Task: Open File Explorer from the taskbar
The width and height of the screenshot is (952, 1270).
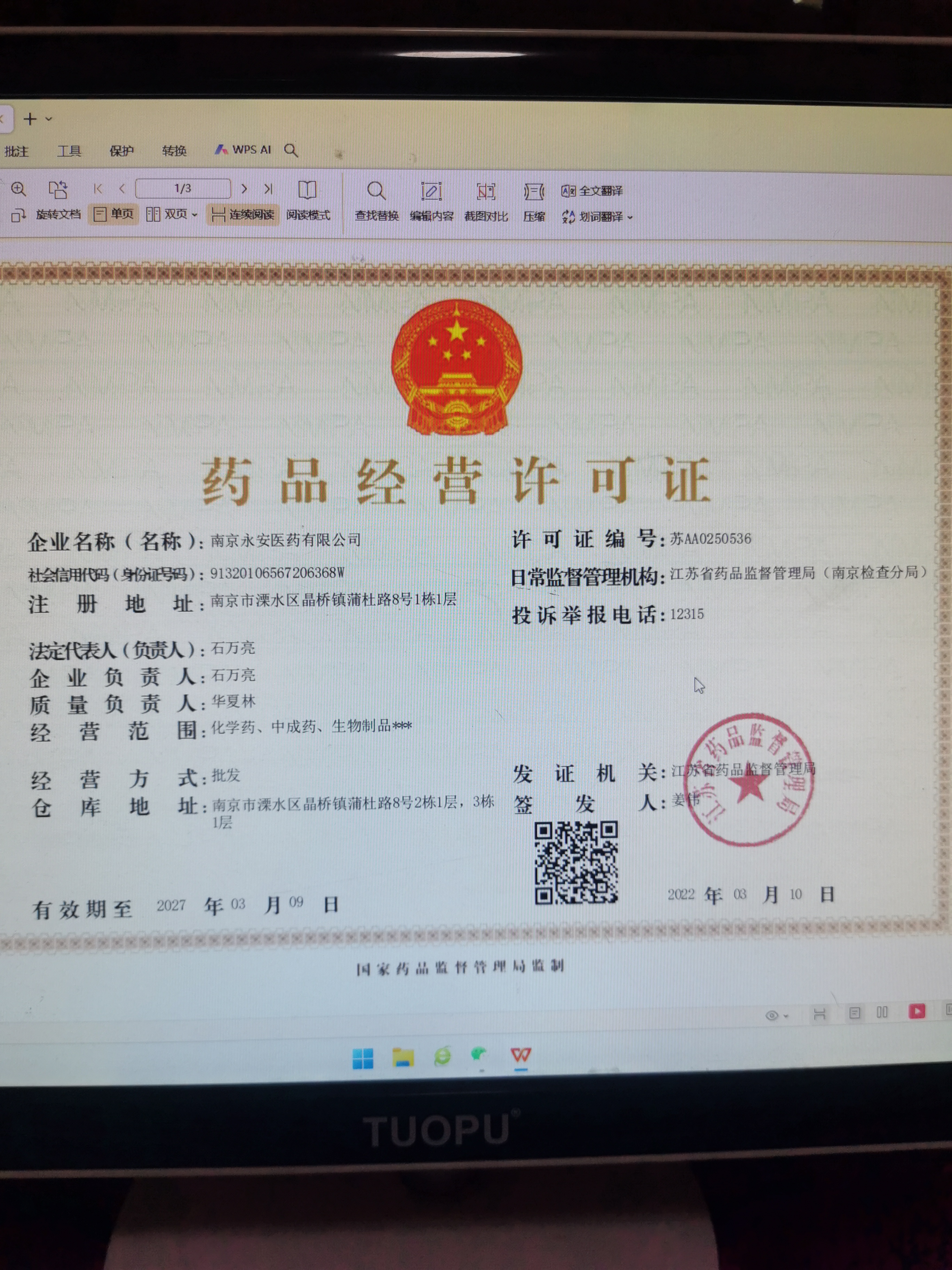Action: pyautogui.click(x=403, y=1057)
